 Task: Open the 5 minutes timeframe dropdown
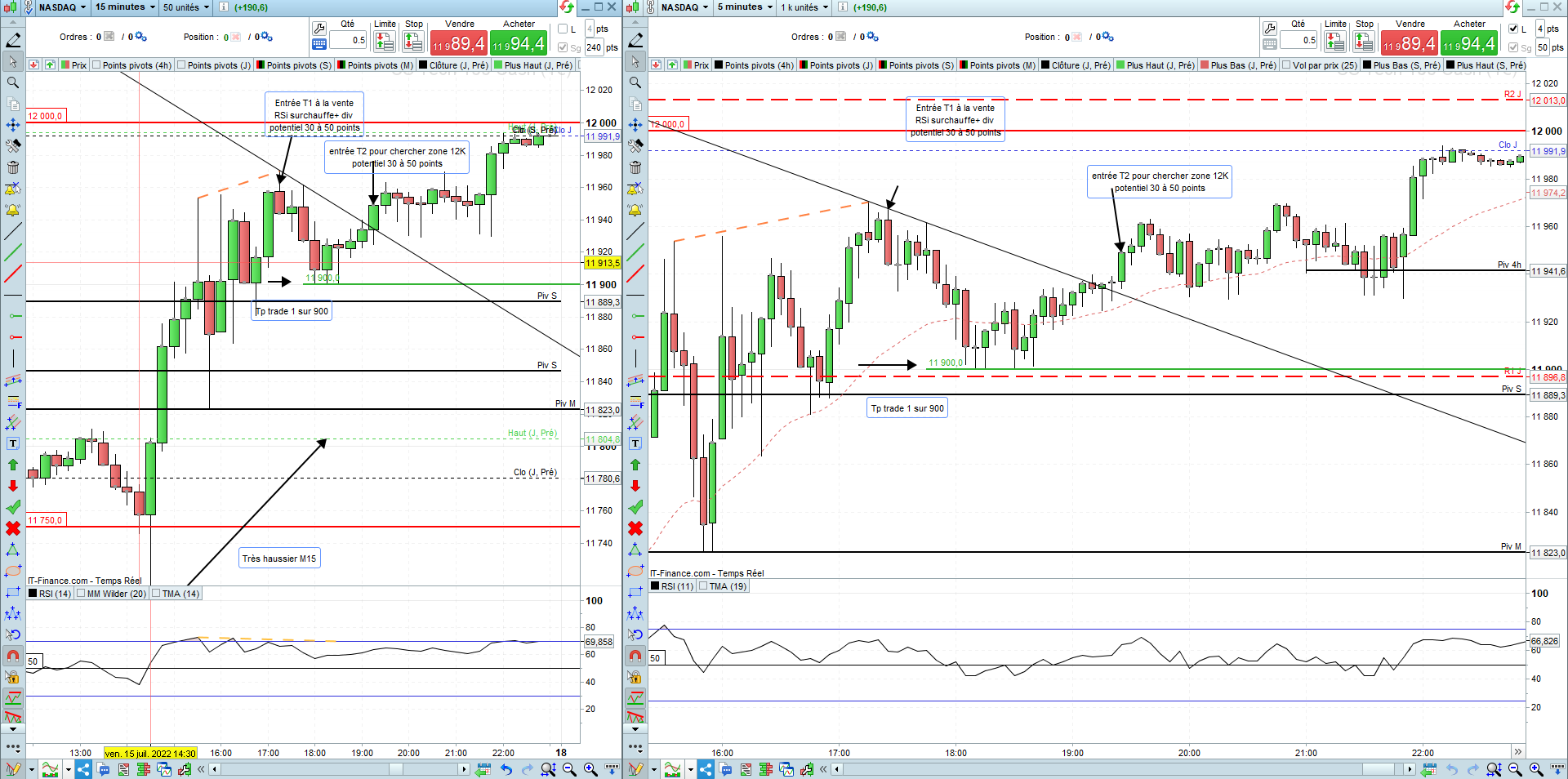coord(745,7)
